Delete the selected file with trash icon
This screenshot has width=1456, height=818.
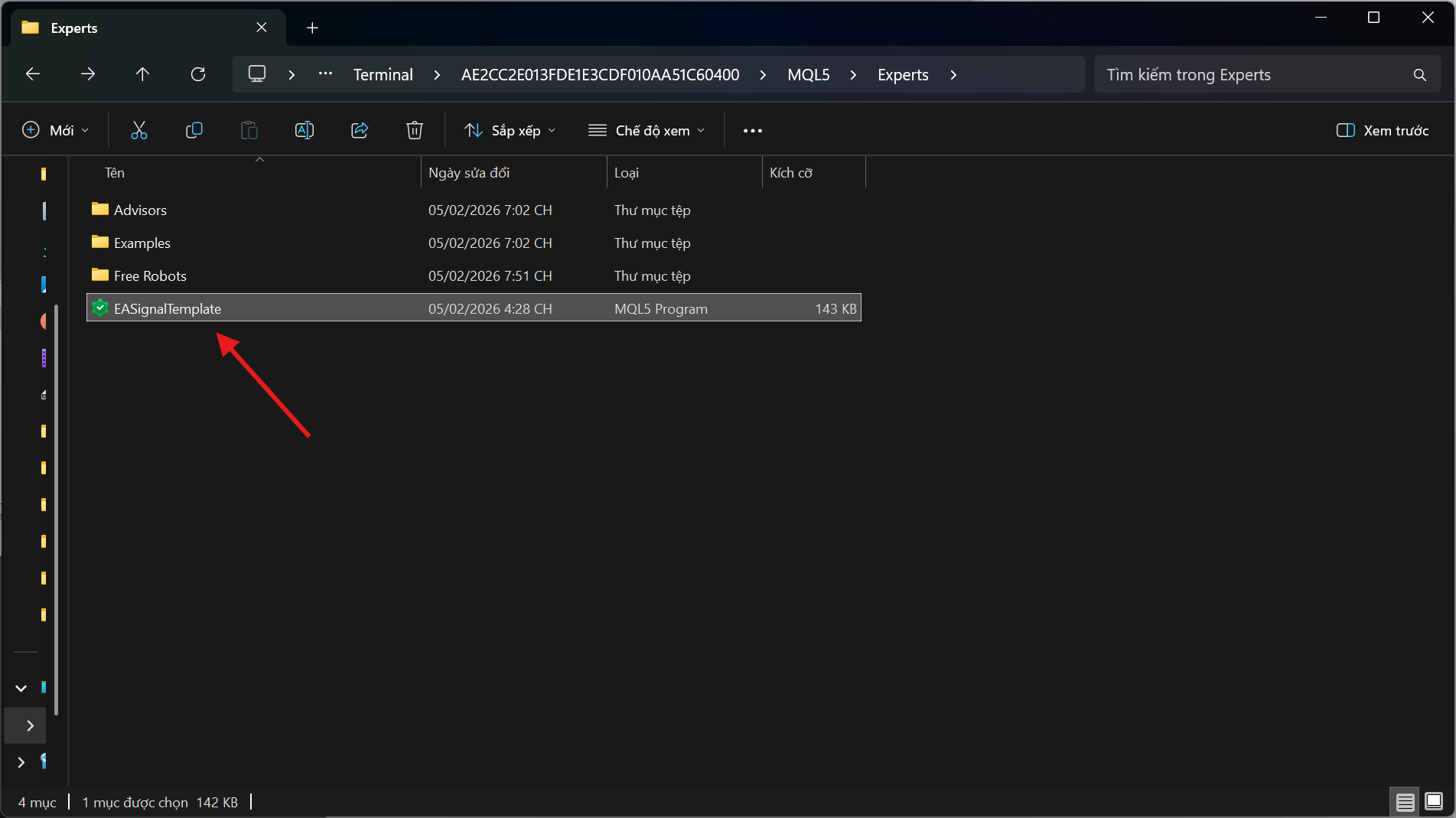pos(415,130)
